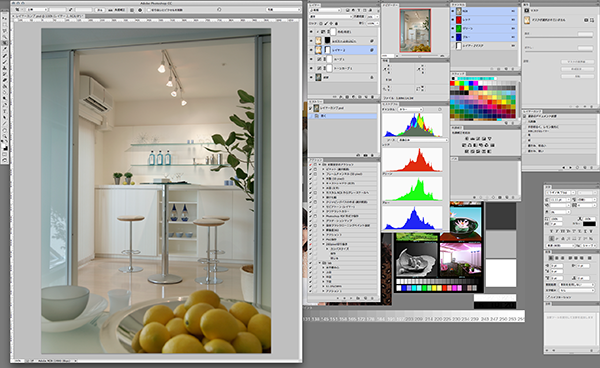Click the trash icon in the Layers panel
This screenshot has width=600, height=368.
(373, 97)
